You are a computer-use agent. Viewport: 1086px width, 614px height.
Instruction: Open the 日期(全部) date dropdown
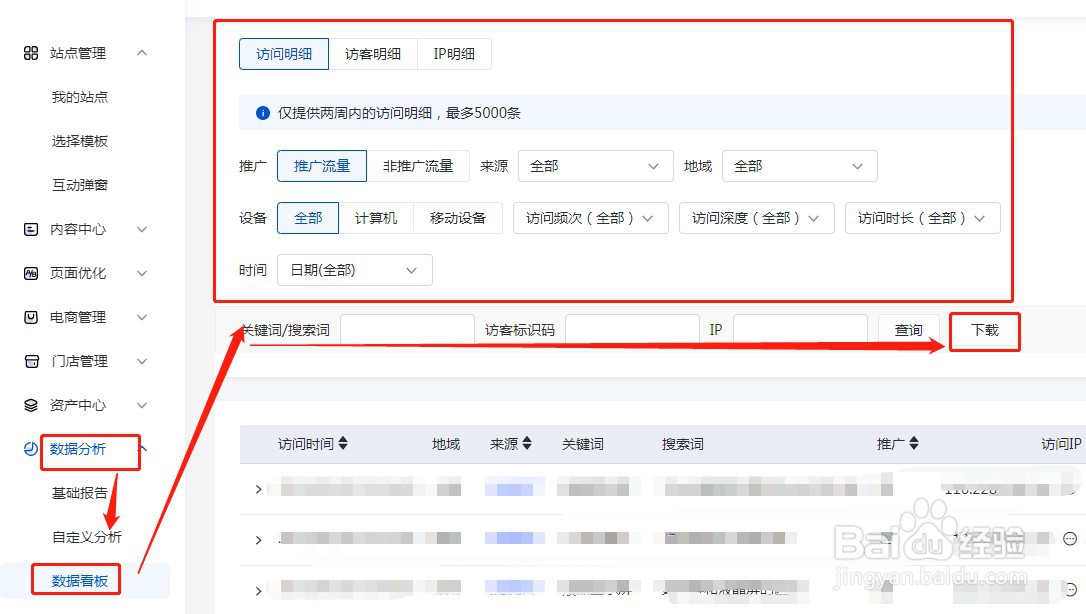[x=354, y=269]
